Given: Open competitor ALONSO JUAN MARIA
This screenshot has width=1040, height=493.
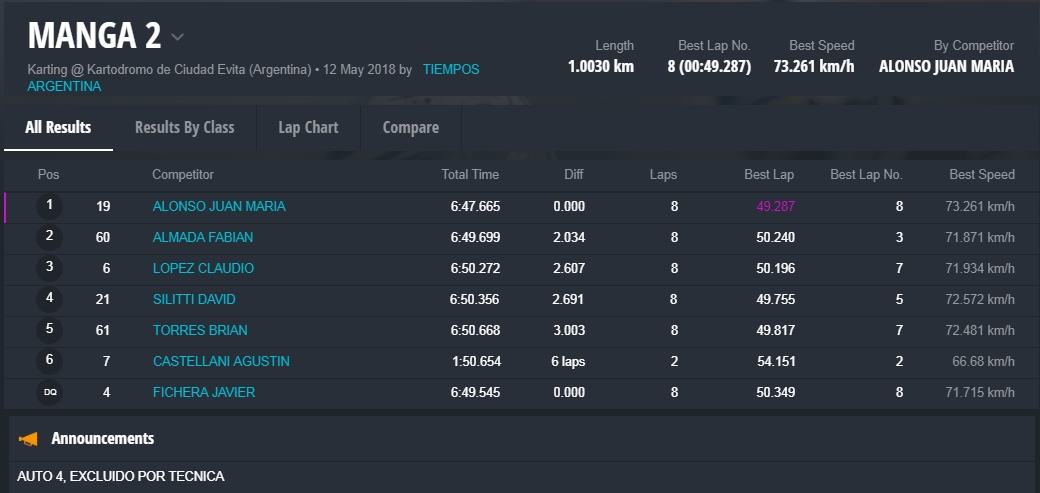Looking at the screenshot, I should coord(219,206).
